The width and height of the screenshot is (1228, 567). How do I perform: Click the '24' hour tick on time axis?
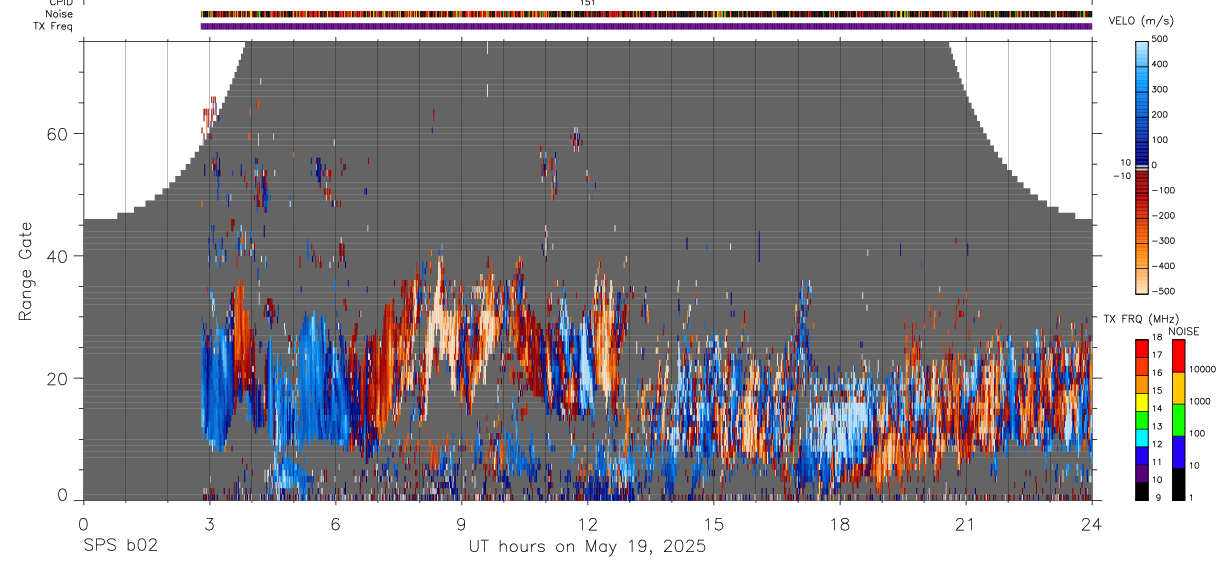click(1092, 523)
